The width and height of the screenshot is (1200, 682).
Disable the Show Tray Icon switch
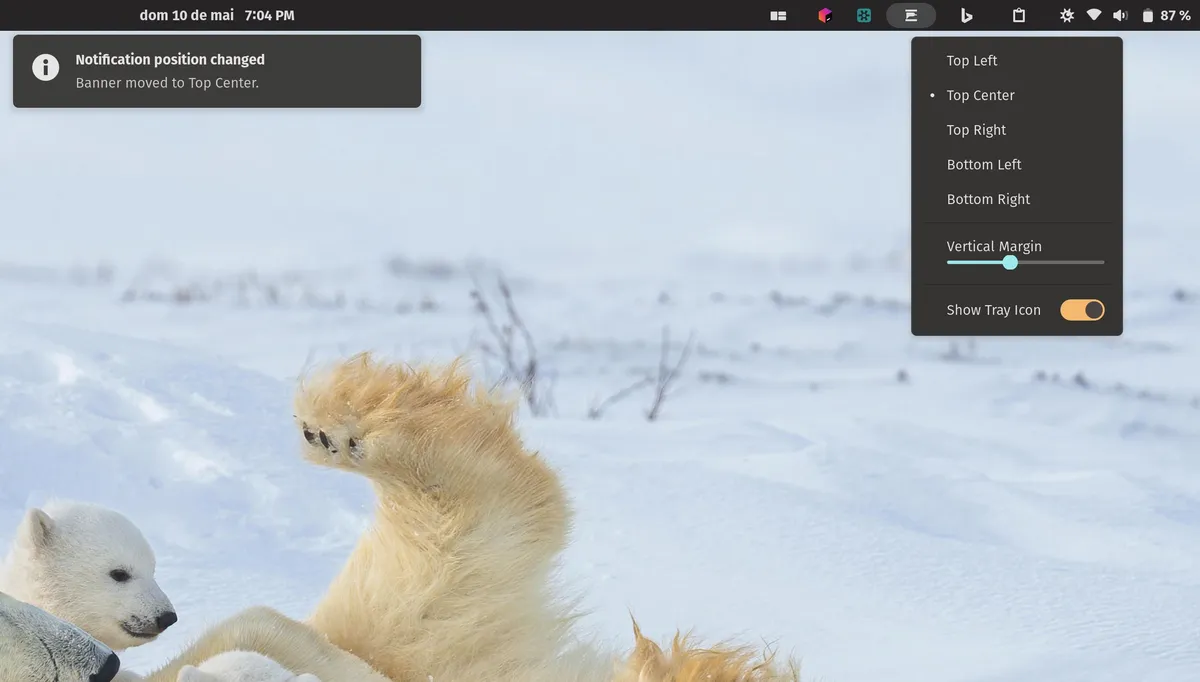click(x=1082, y=310)
